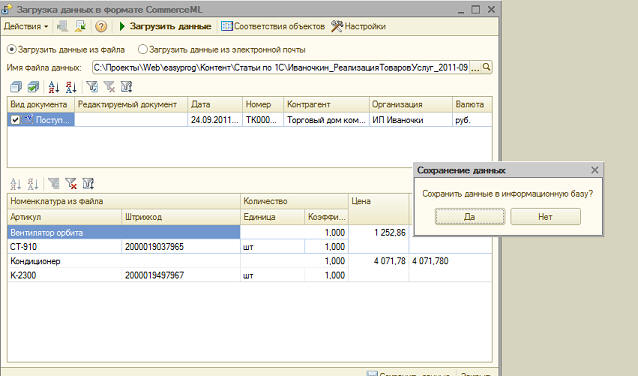Click barcode cell 2000019037965
The height and width of the screenshot is (376, 638).
point(181,247)
